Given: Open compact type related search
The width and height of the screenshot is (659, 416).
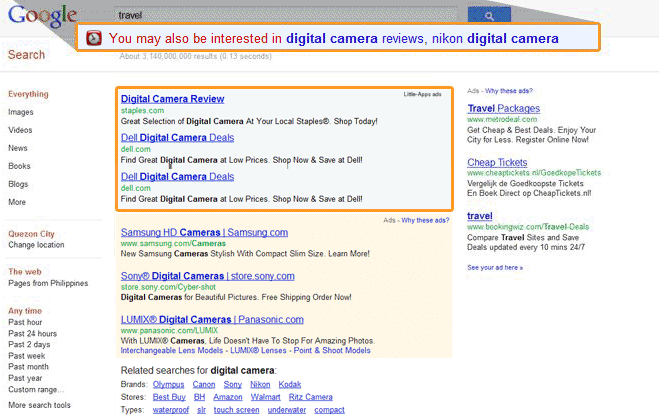Looking at the screenshot, I should [x=330, y=410].
